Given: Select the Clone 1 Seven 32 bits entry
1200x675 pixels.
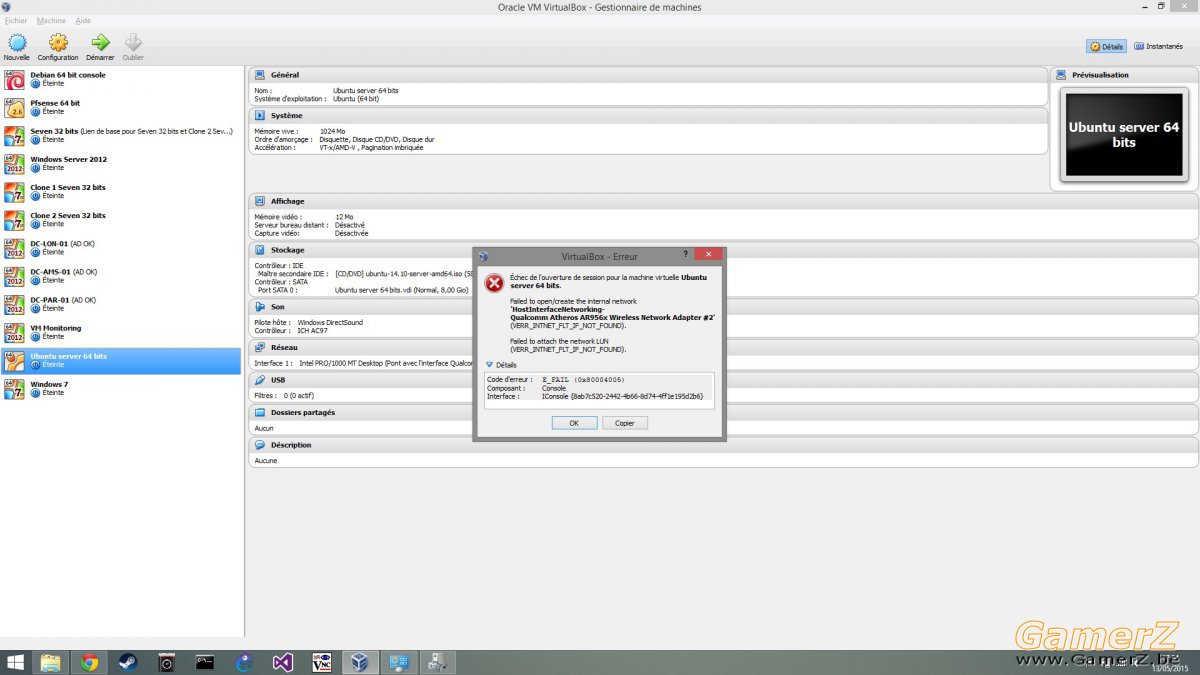Looking at the screenshot, I should point(121,192).
